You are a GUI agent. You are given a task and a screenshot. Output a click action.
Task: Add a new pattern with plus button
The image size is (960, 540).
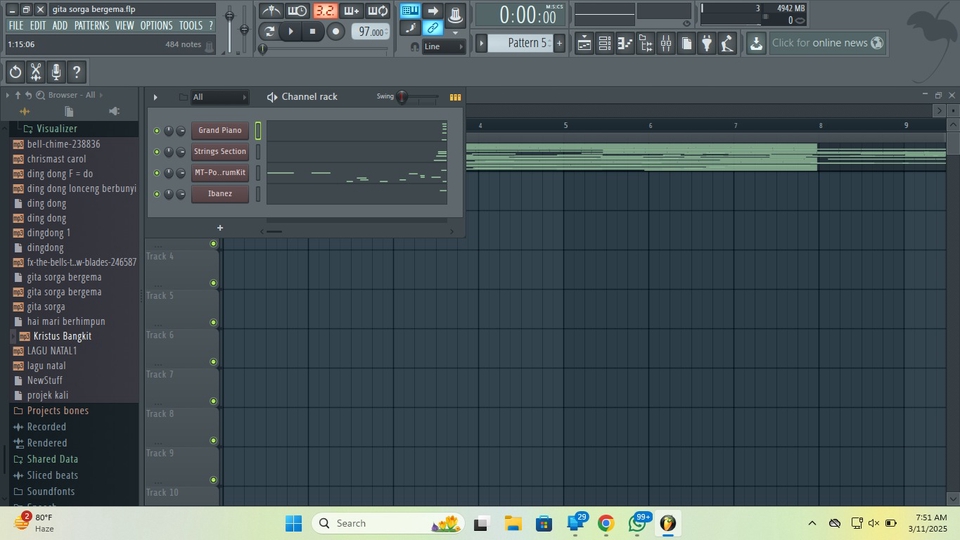tap(559, 43)
